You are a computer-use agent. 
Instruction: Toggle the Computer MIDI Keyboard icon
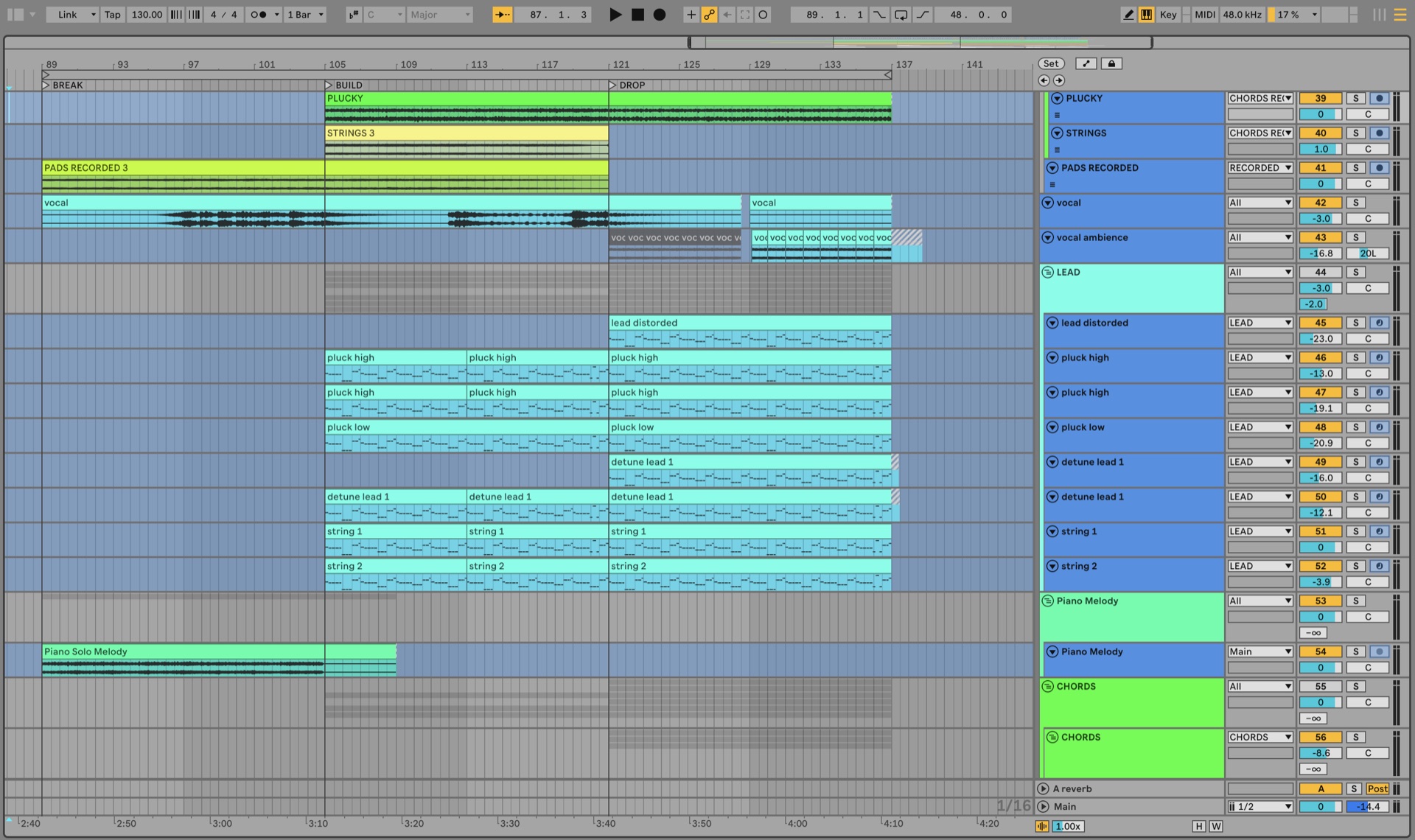(x=1146, y=14)
